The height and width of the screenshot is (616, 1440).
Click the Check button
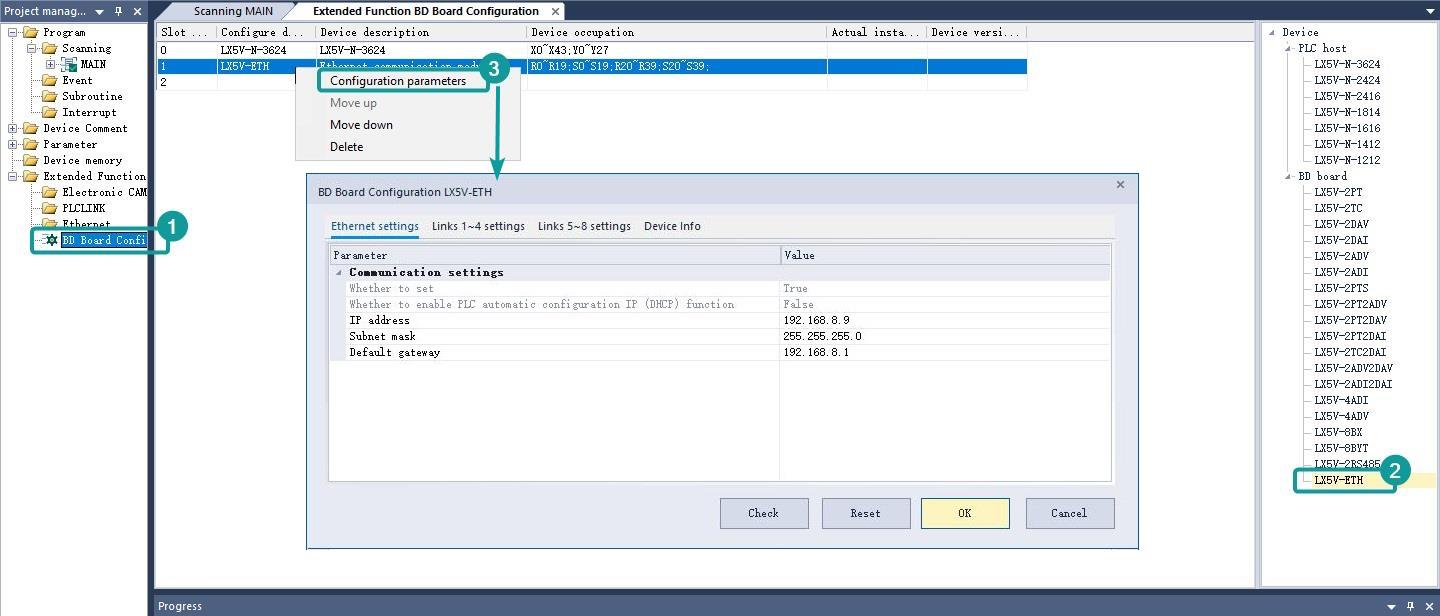[x=763, y=513]
